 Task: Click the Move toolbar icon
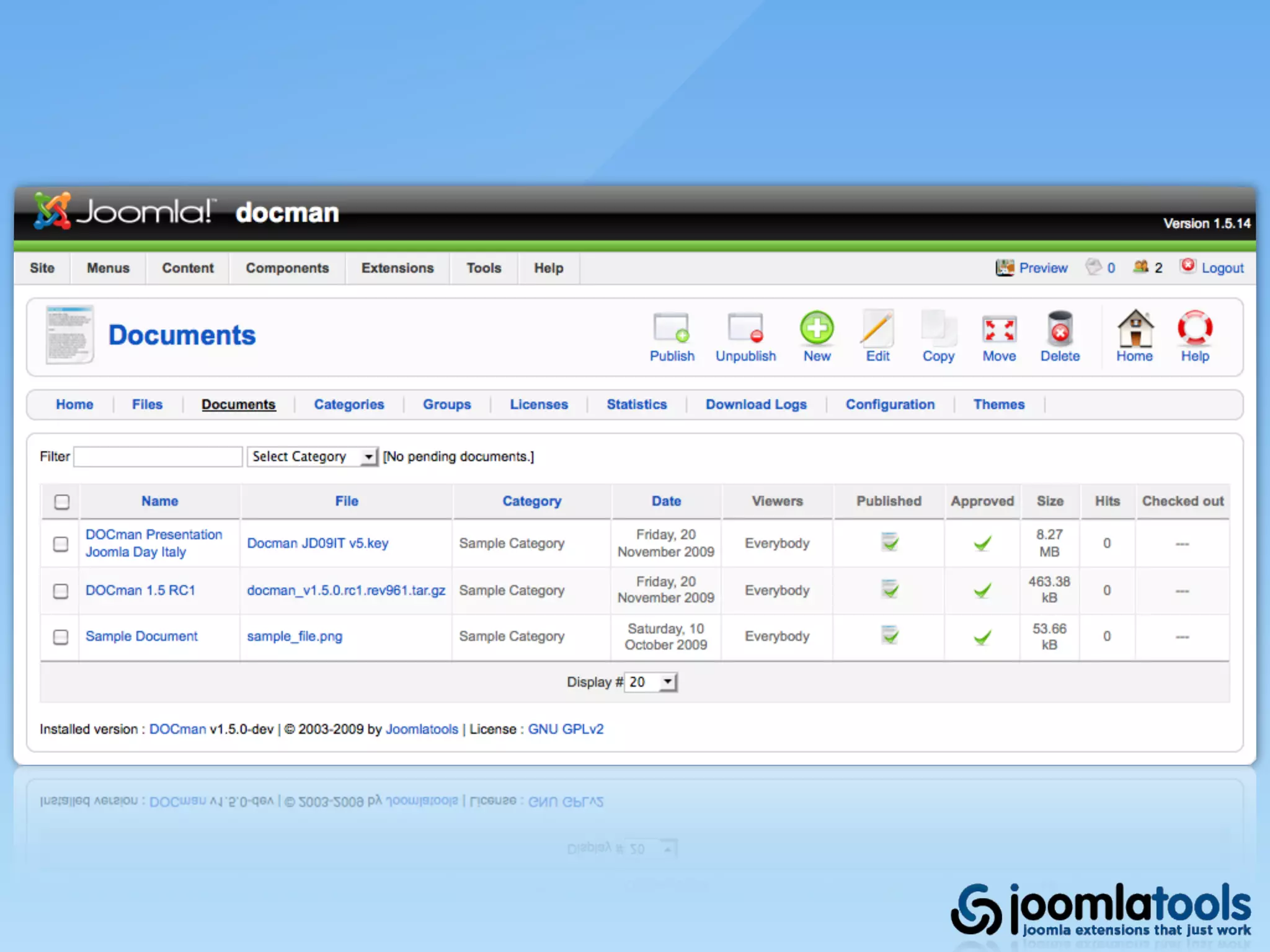coord(999,329)
